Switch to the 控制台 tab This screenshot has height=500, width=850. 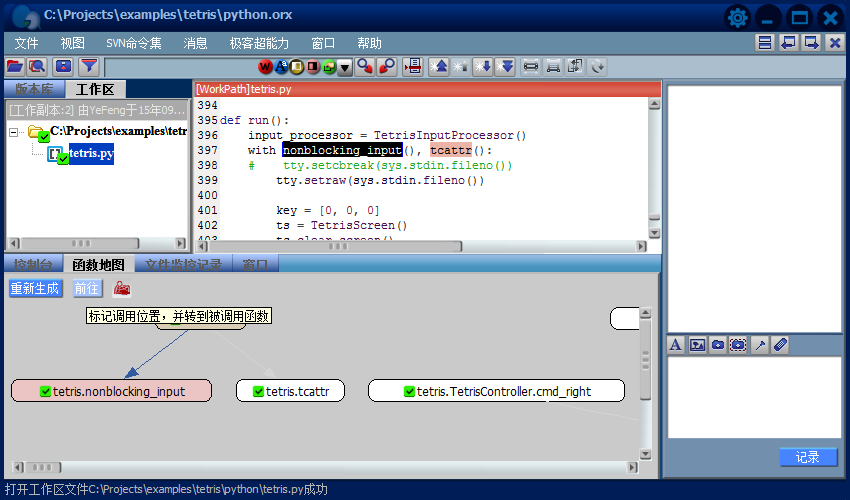(x=33, y=265)
